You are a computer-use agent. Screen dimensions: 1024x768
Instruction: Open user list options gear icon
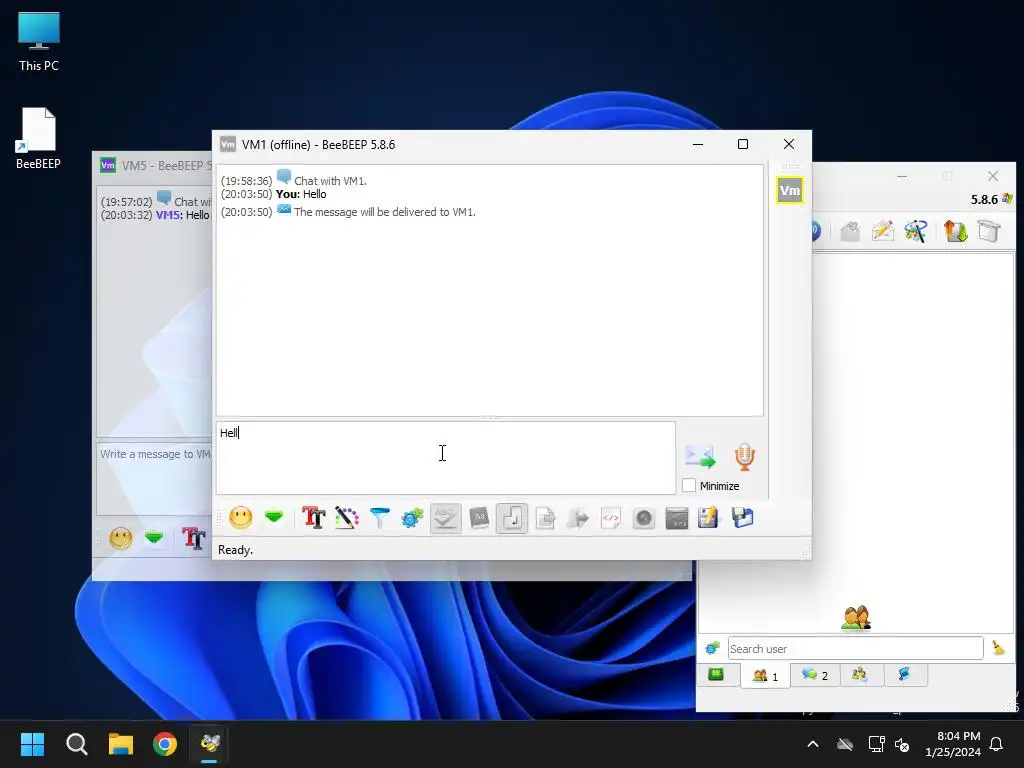[x=712, y=648]
